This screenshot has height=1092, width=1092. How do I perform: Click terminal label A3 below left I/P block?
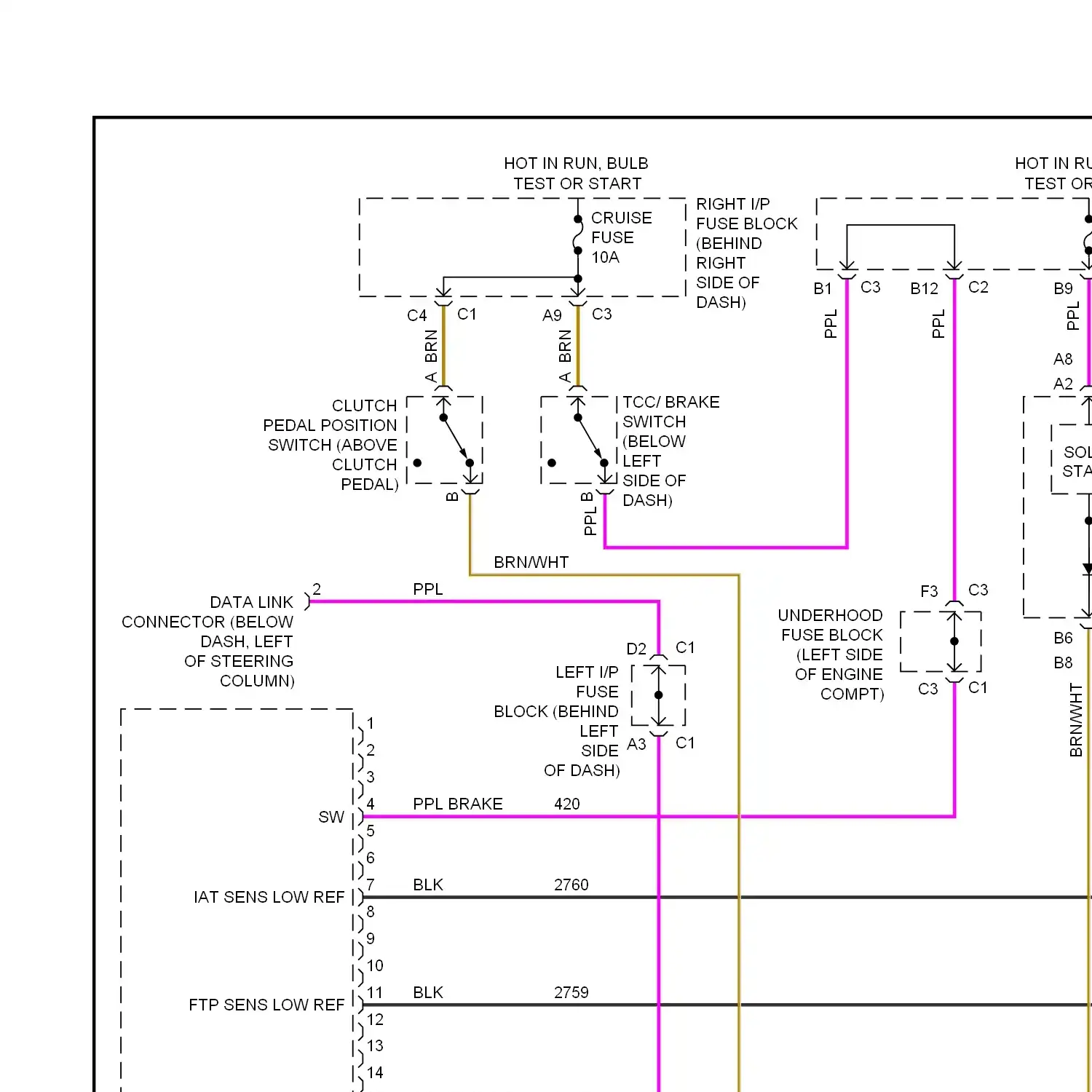tap(636, 744)
